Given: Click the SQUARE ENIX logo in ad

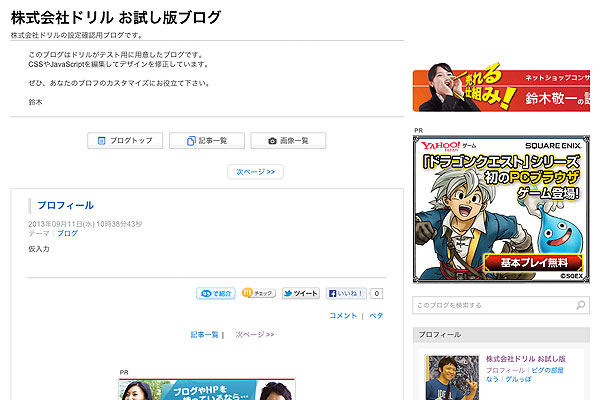Looking at the screenshot, I should (553, 146).
